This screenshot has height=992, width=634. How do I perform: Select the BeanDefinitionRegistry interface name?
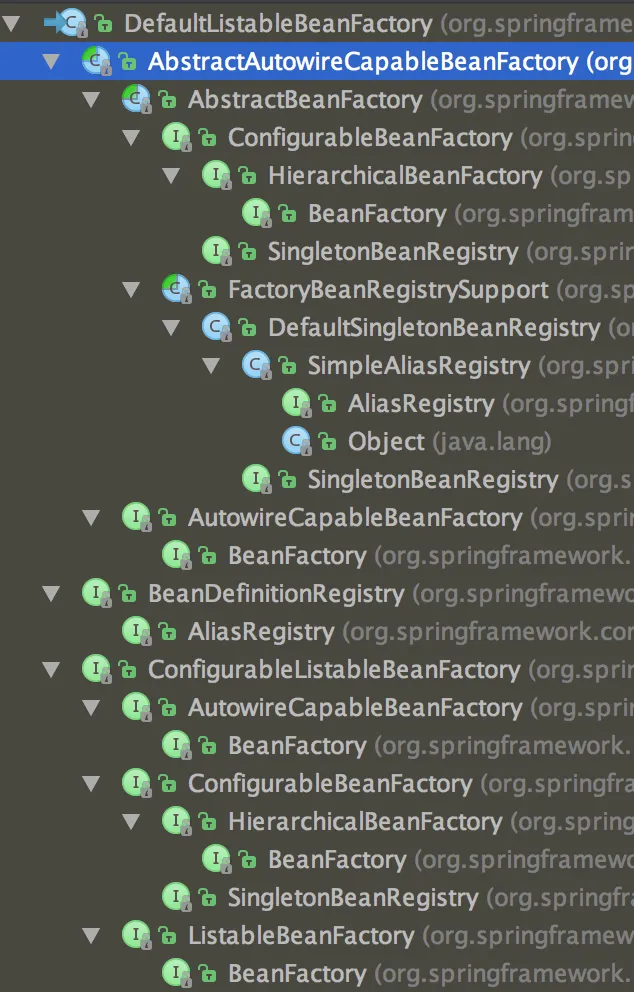coord(276,594)
